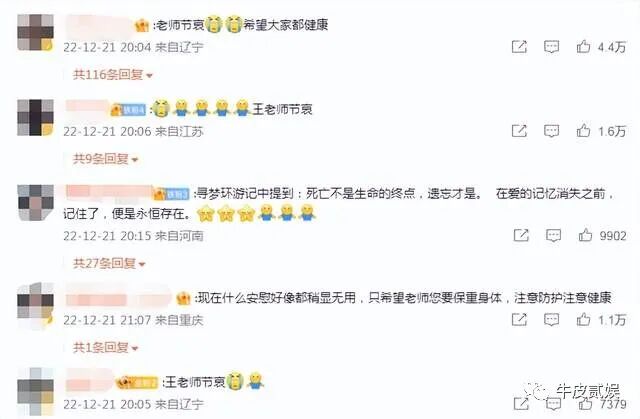Share the comment from 重庆
Image resolution: width=640 pixels, height=419 pixels.
(519, 319)
